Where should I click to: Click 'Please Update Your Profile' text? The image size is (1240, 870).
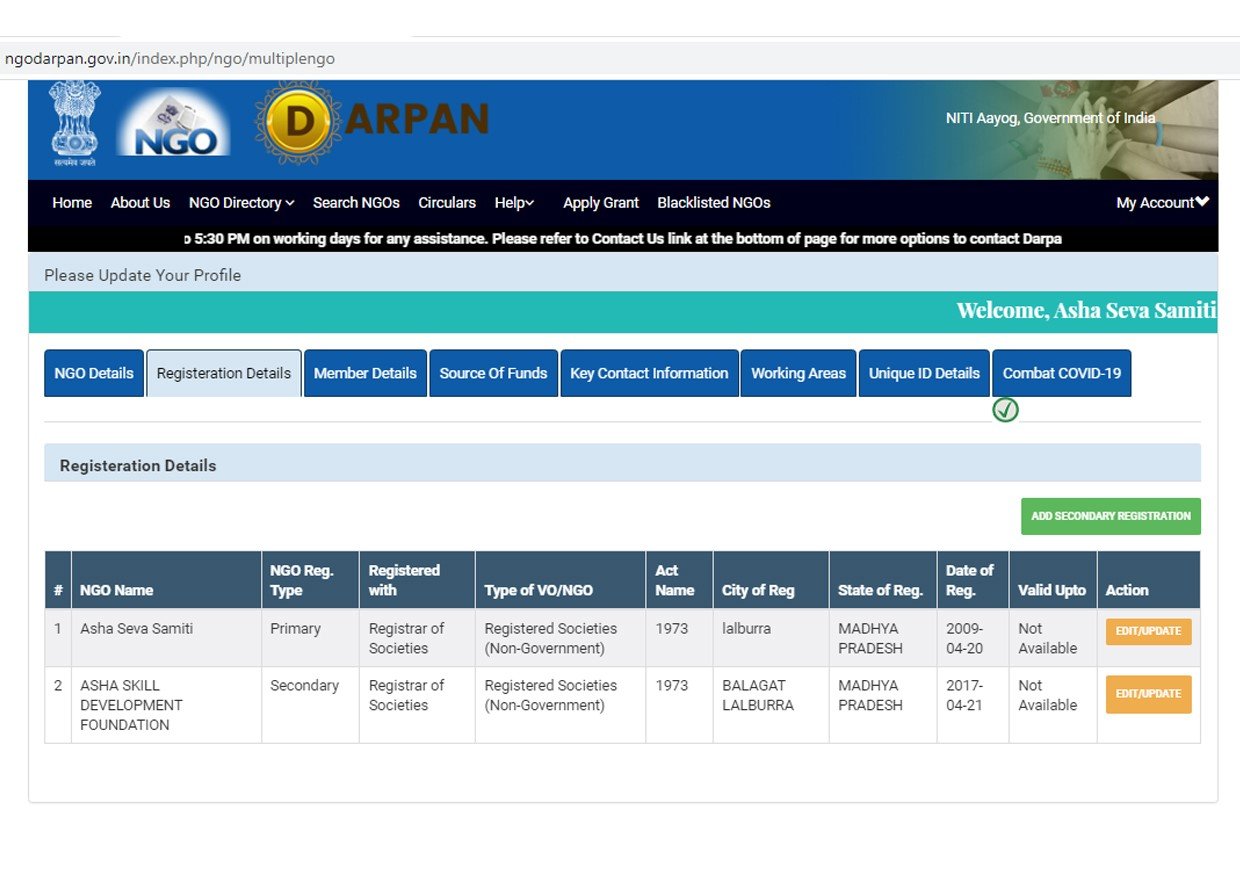click(143, 275)
